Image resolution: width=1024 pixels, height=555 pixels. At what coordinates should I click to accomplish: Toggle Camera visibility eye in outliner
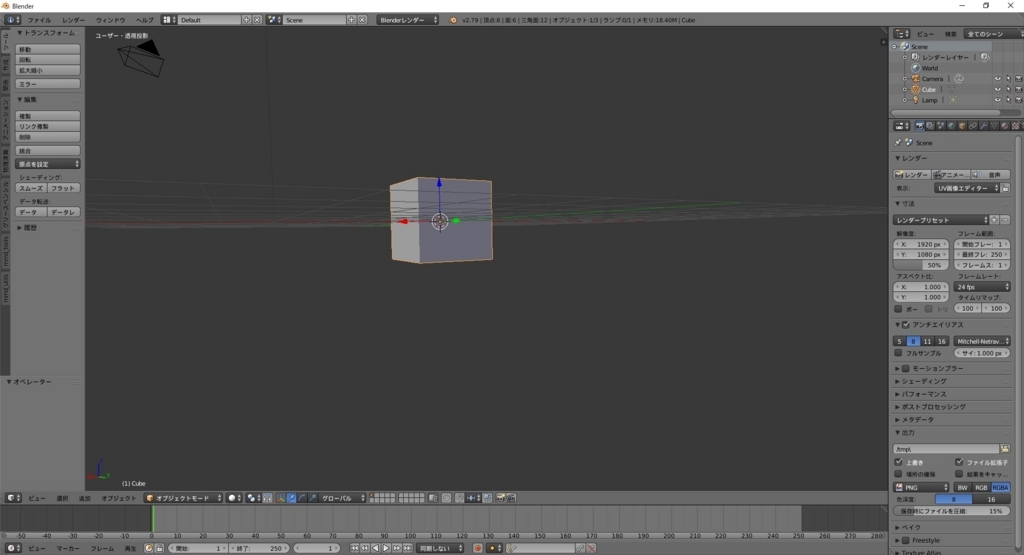click(x=997, y=79)
